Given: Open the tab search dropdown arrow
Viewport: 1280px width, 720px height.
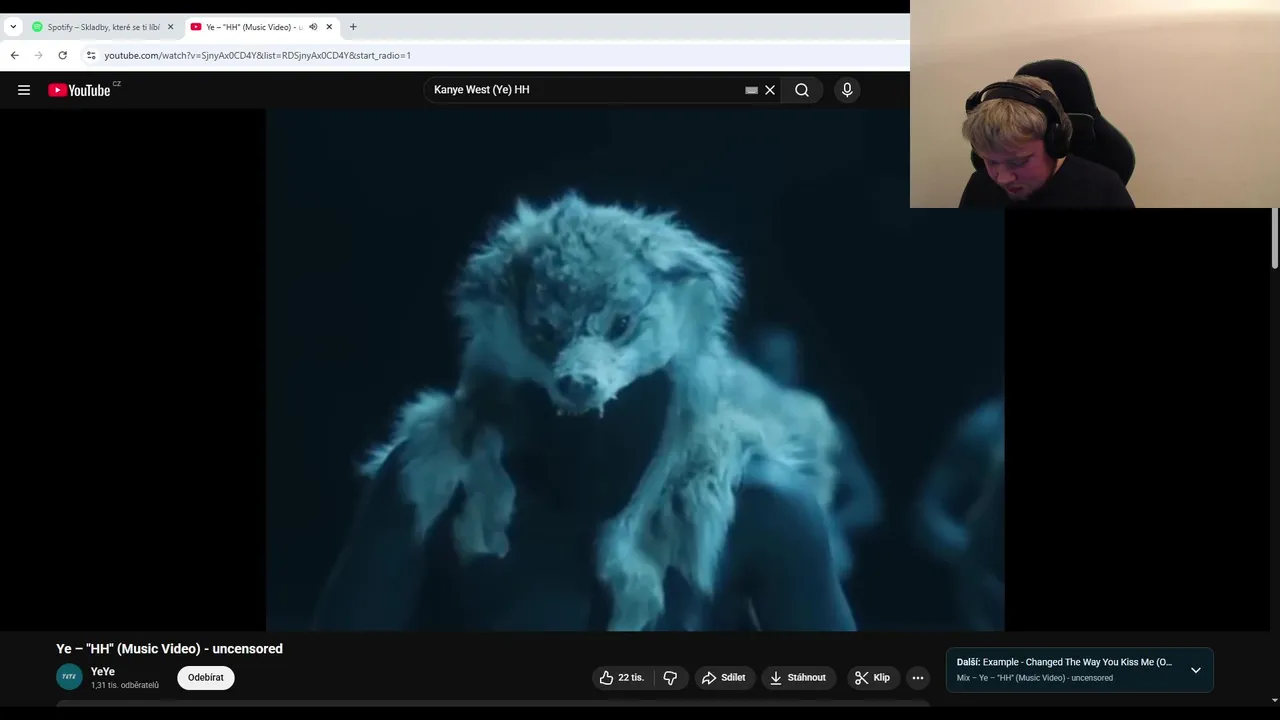Looking at the screenshot, I should (x=13, y=27).
